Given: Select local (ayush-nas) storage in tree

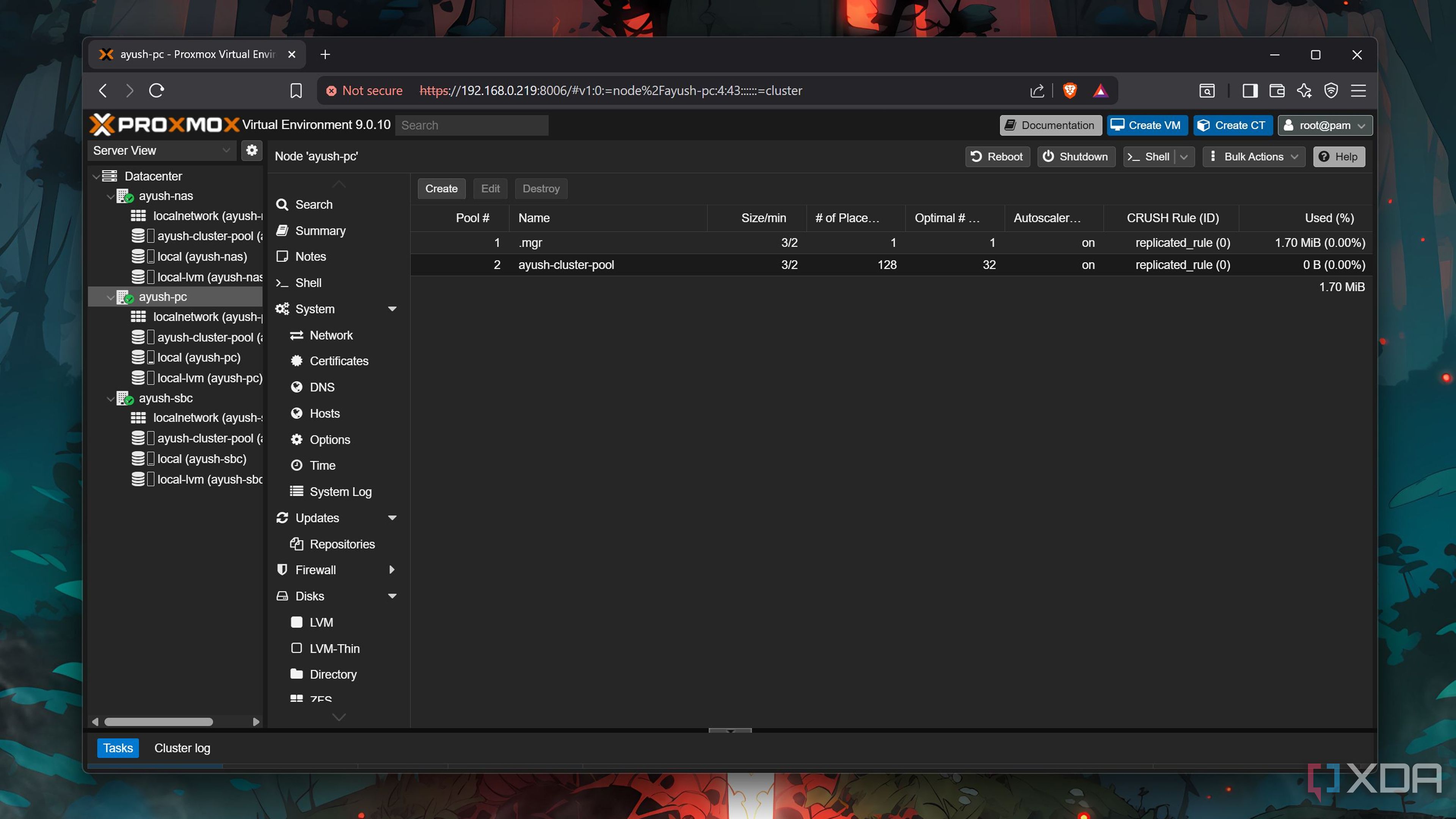Looking at the screenshot, I should [x=189, y=257].
